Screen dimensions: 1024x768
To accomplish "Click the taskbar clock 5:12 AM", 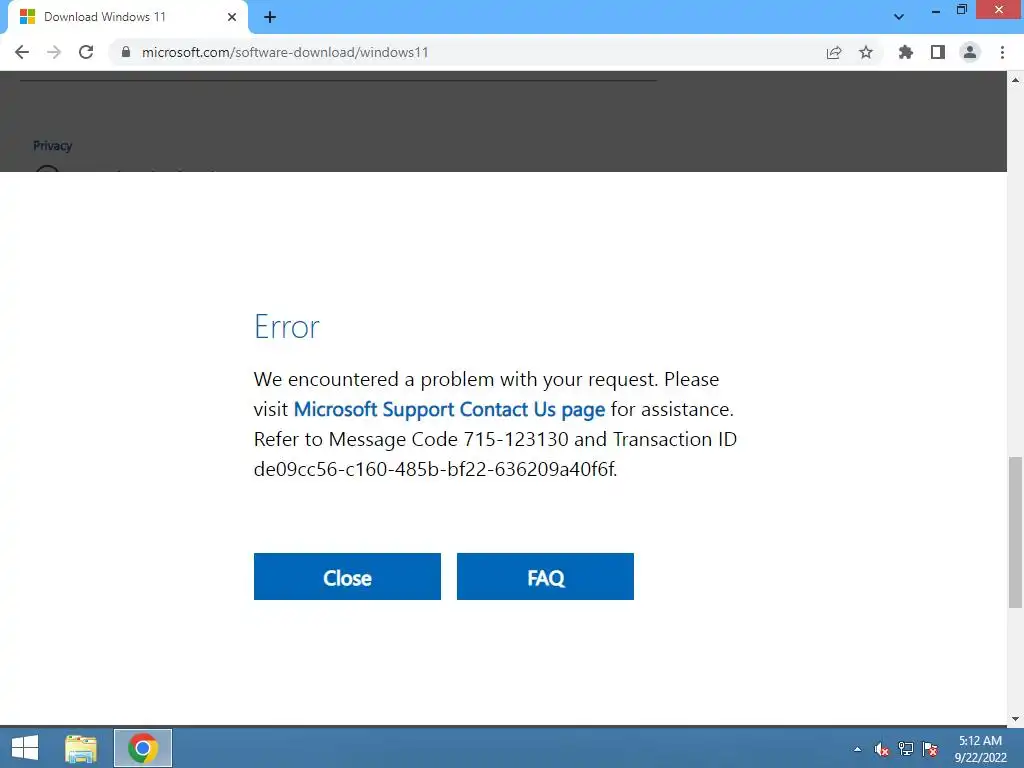I will tap(980, 741).
